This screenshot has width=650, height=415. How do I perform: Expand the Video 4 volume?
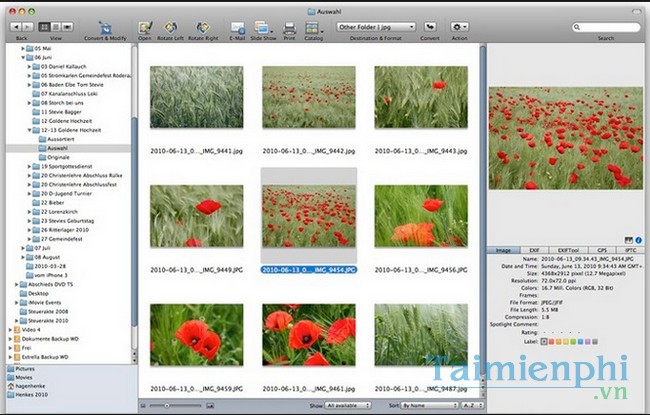pyautogui.click(x=10, y=330)
